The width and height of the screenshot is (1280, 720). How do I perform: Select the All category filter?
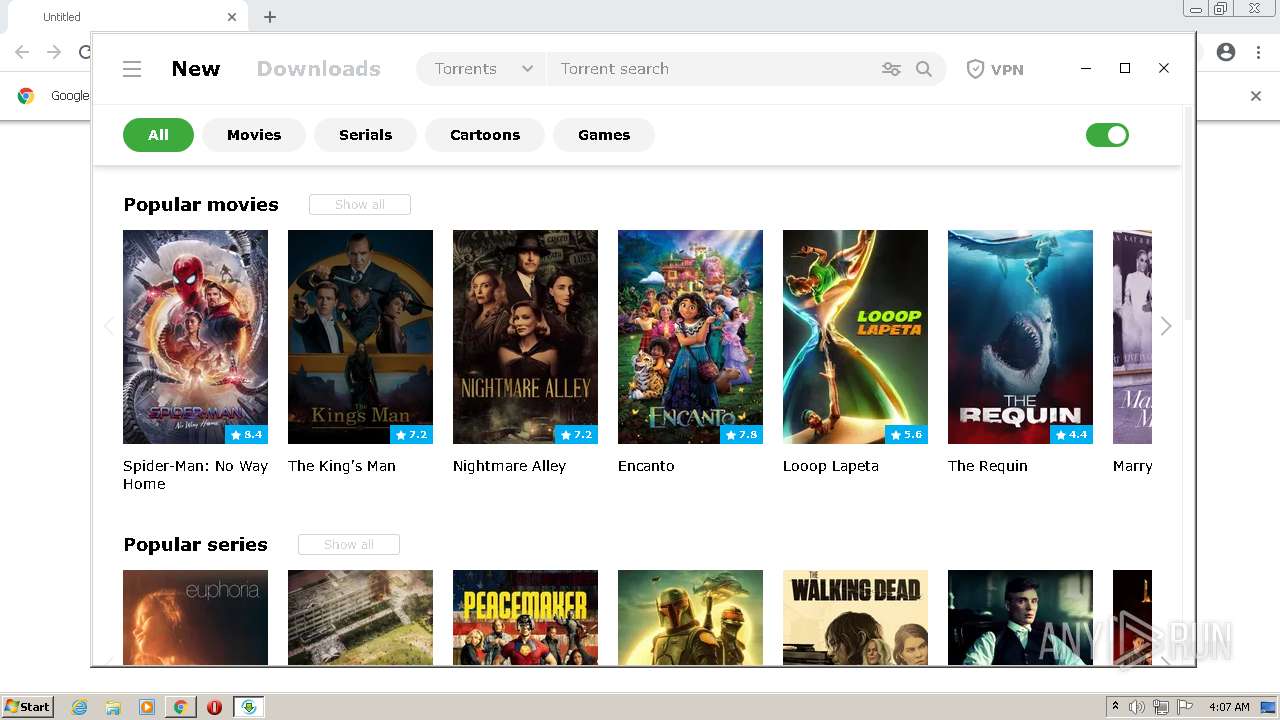(x=158, y=135)
